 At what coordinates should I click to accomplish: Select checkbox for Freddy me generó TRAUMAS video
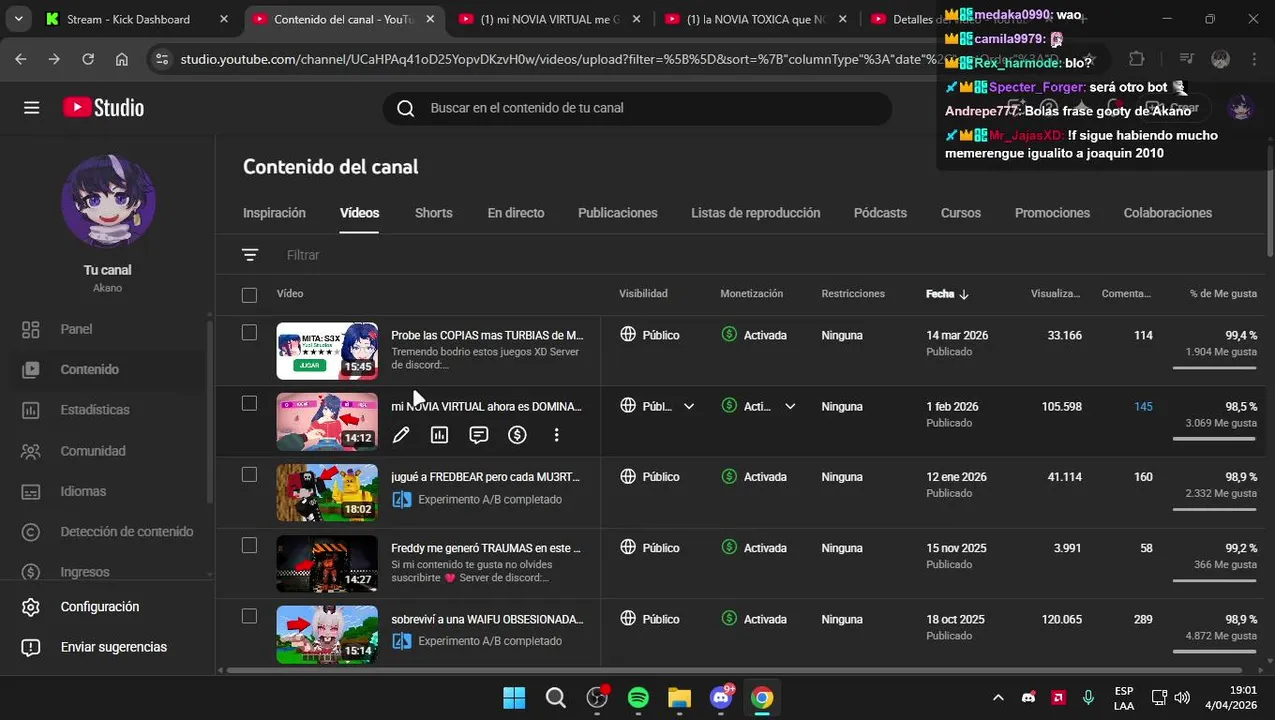pyautogui.click(x=249, y=545)
